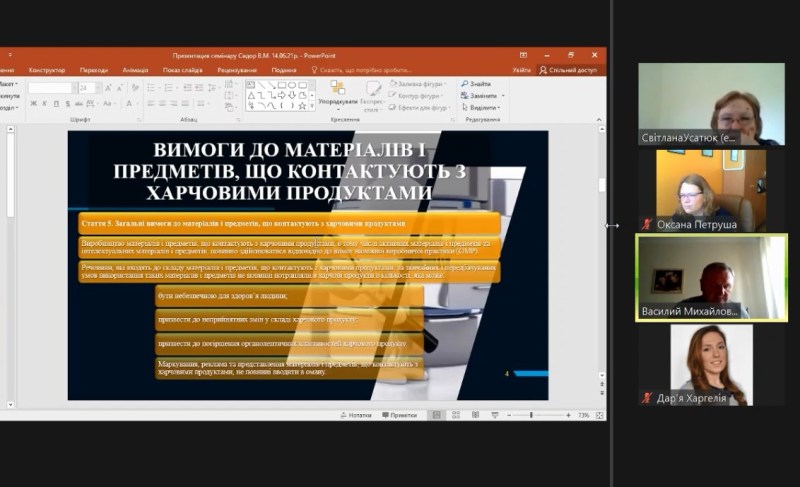The width and height of the screenshot is (800, 487).
Task: Open character spacing AV menu
Action: pos(91,104)
